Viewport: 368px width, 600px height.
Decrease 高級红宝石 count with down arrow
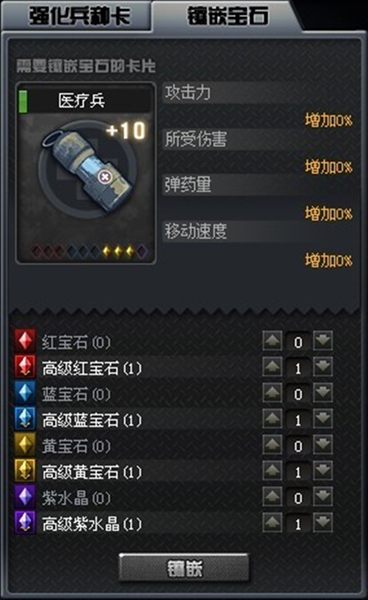323,367
